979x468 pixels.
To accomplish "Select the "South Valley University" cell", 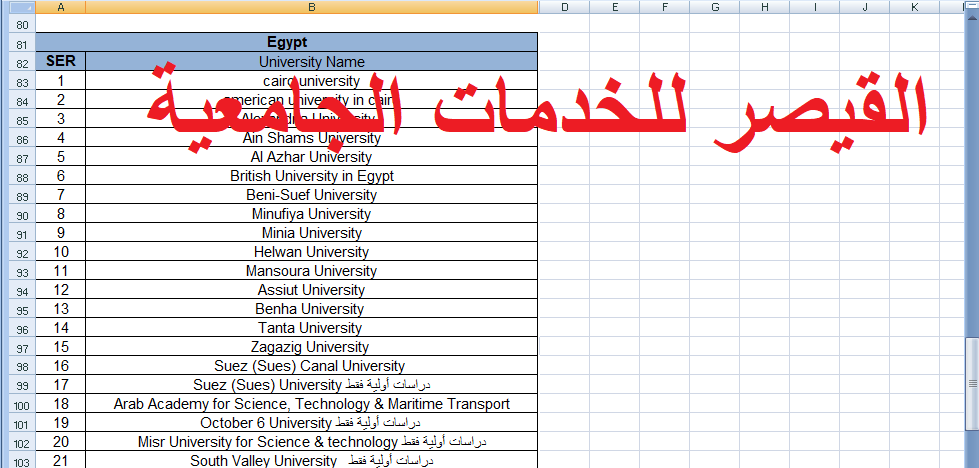I will [312, 461].
